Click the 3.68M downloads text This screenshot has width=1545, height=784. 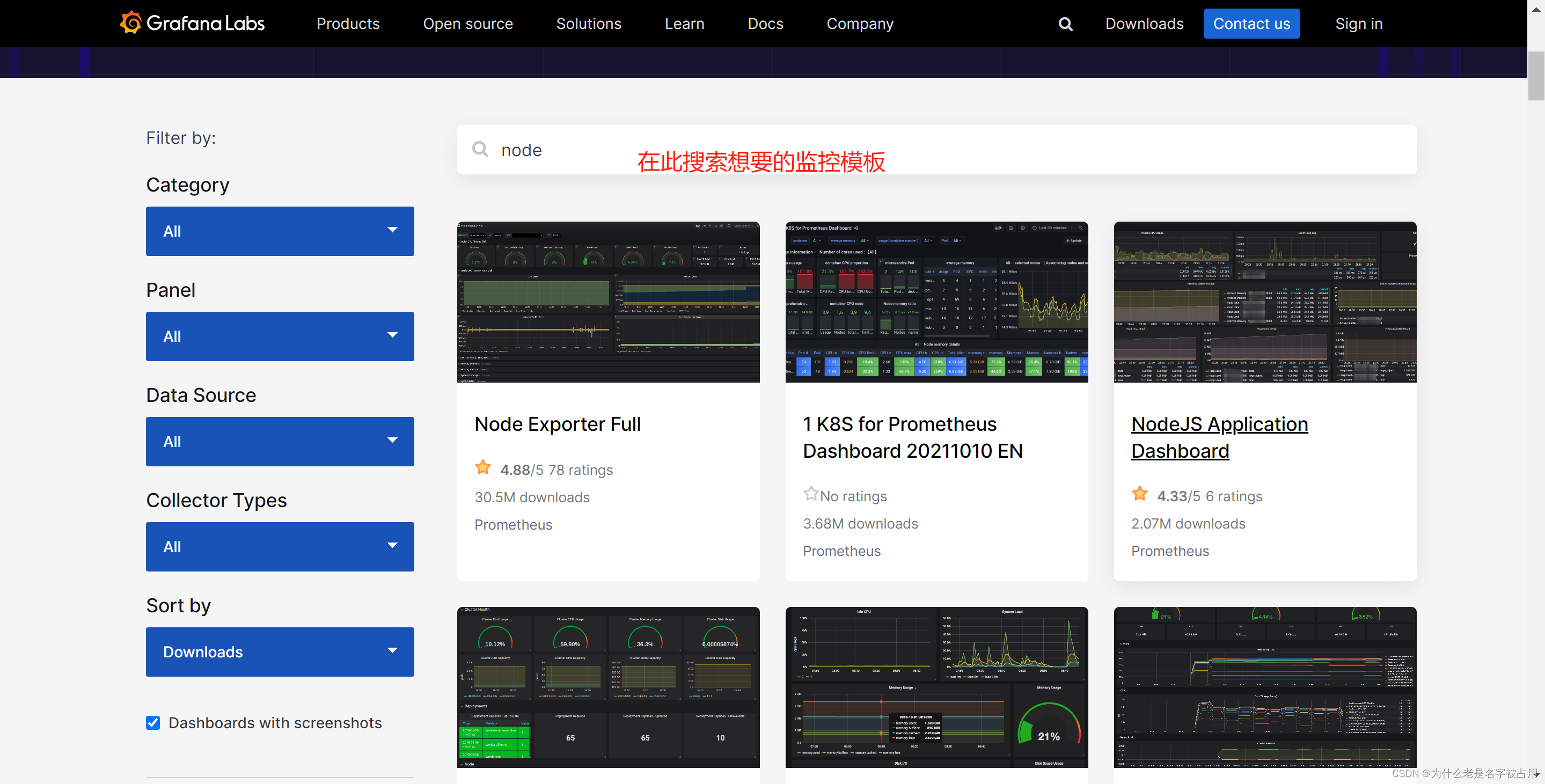[x=861, y=524]
